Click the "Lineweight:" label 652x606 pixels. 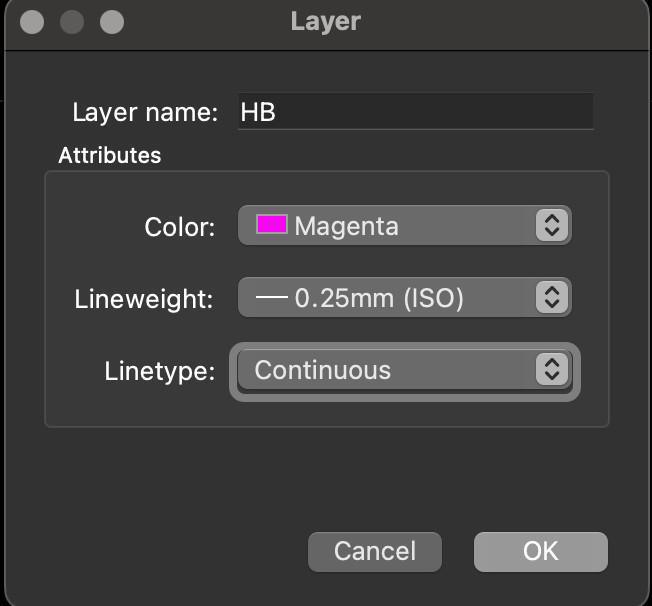point(144,299)
